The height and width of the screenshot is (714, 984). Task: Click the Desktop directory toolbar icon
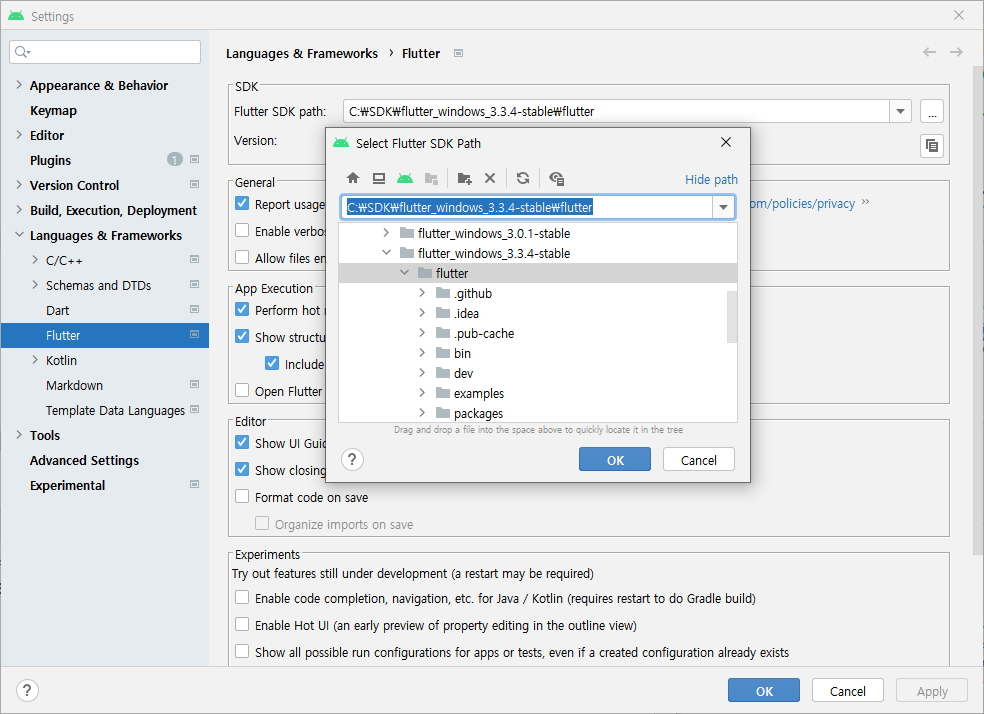(x=379, y=178)
